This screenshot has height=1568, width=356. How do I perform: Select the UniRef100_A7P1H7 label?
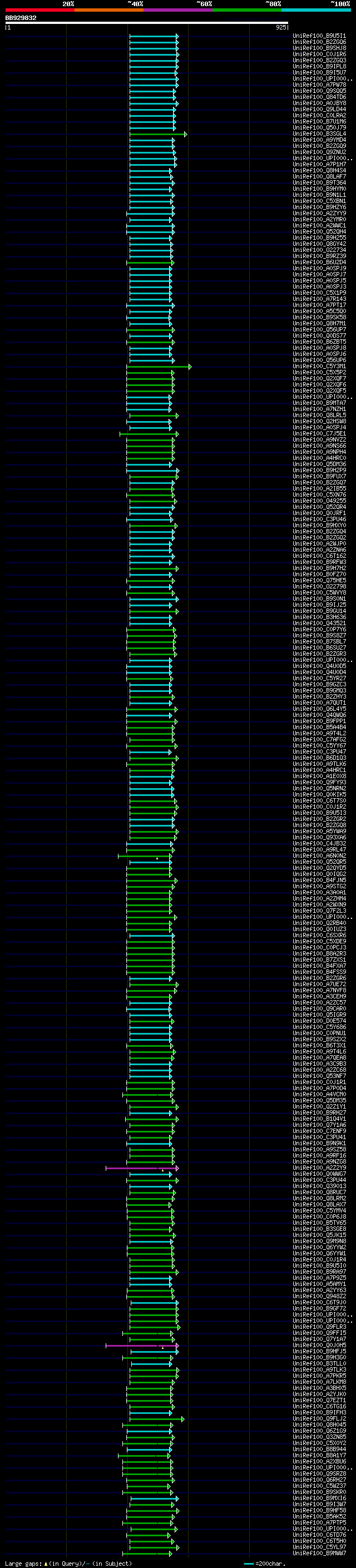(x=319, y=164)
